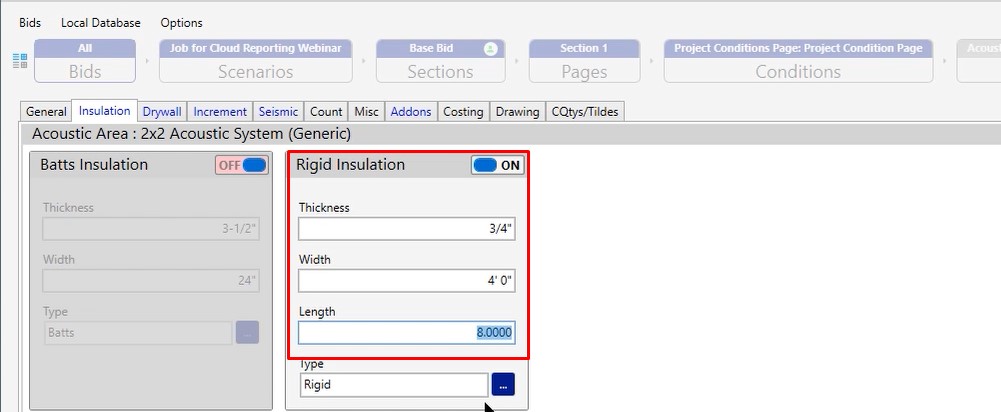Image resolution: width=1001 pixels, height=412 pixels.
Task: Go to the Costing tab
Action: [463, 112]
